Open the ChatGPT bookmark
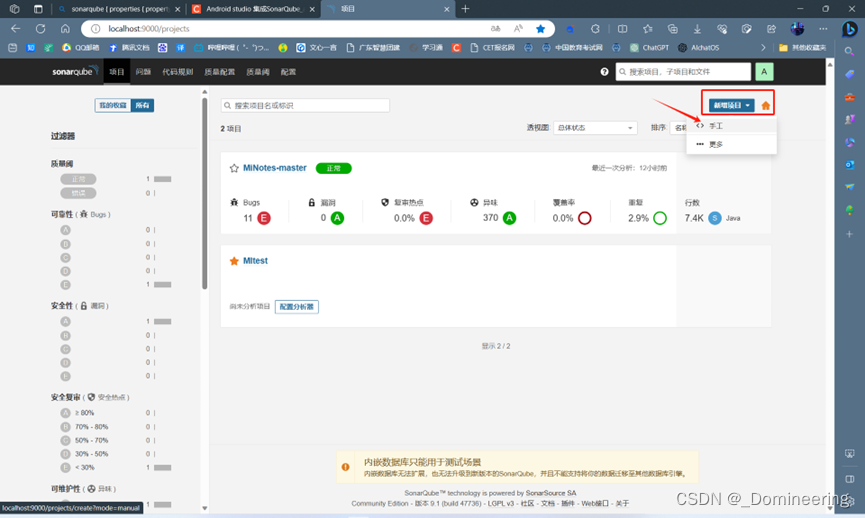Image resolution: width=865 pixels, height=518 pixels. tap(649, 48)
